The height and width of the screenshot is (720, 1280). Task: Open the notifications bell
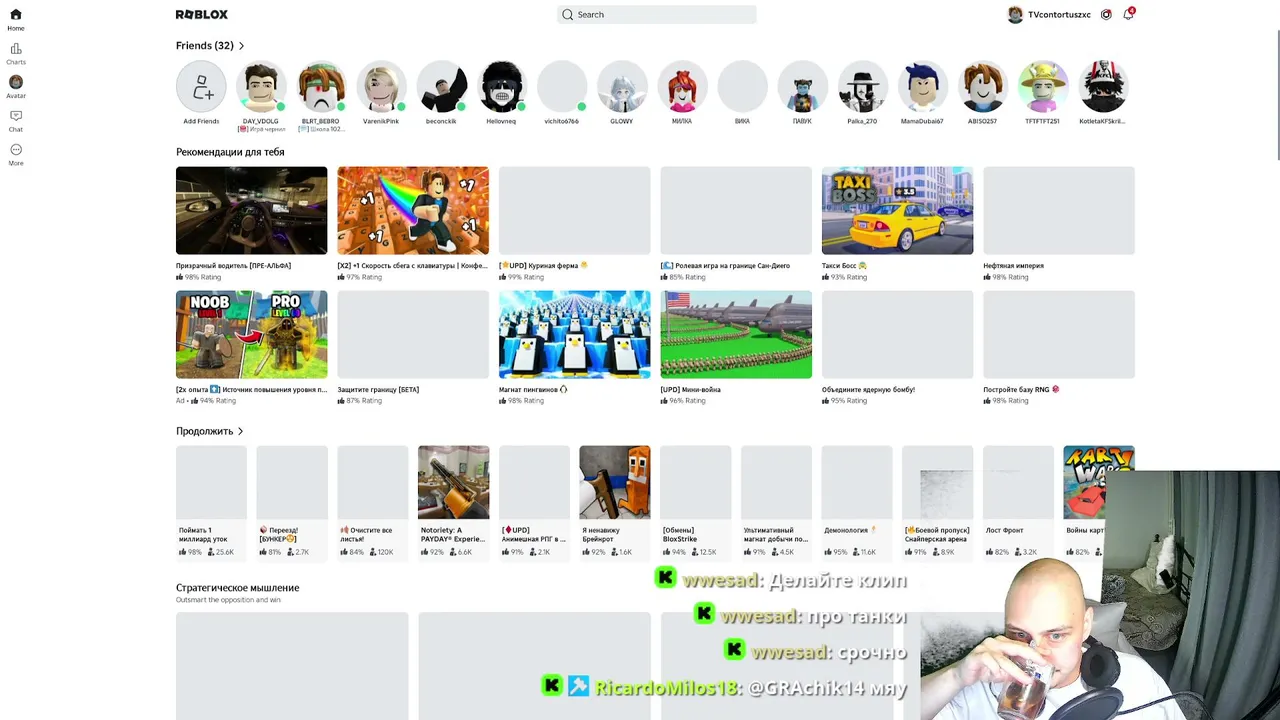[x=1128, y=15]
